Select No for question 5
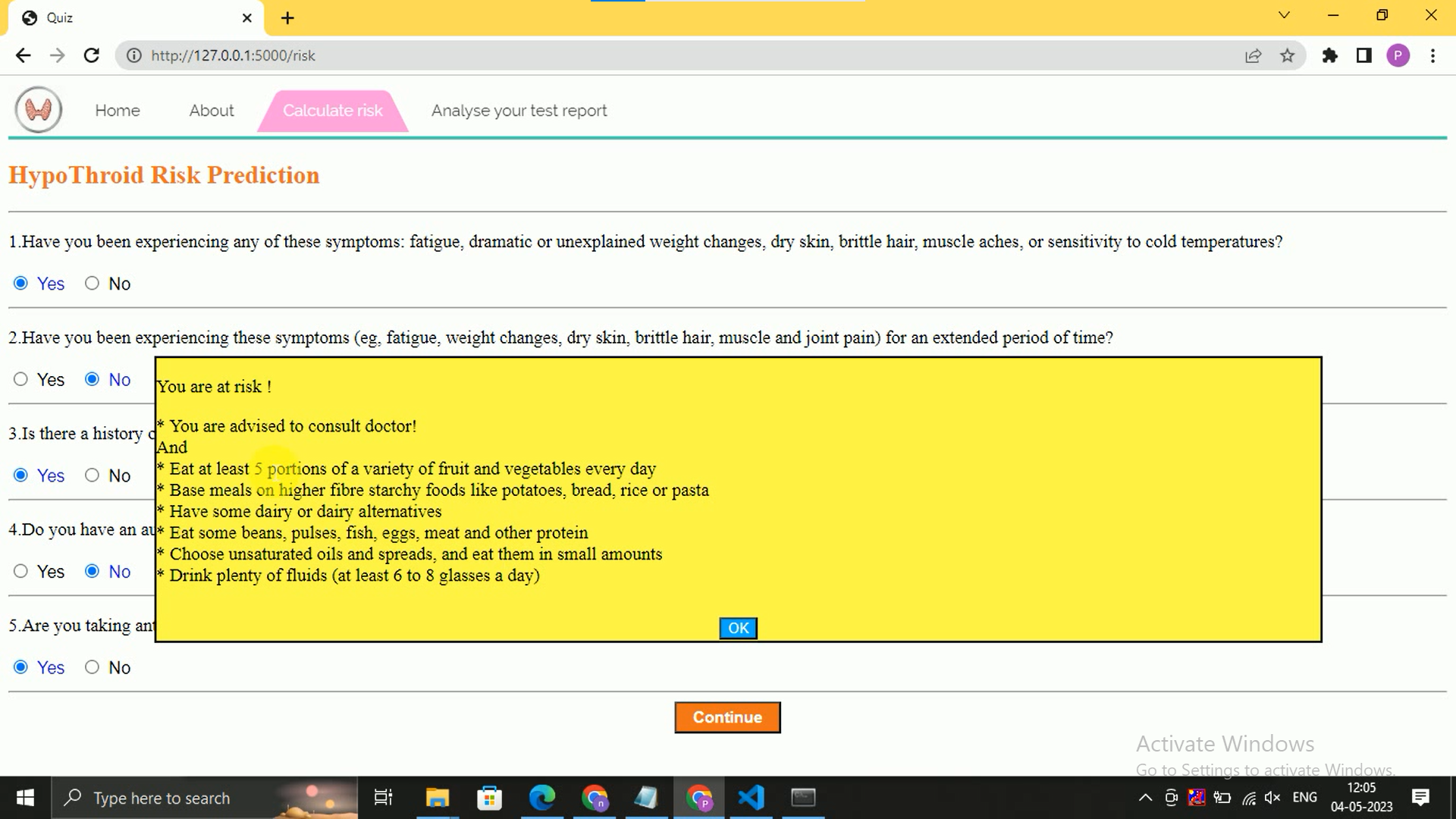Screen dimensions: 1456x819 tap(92, 667)
